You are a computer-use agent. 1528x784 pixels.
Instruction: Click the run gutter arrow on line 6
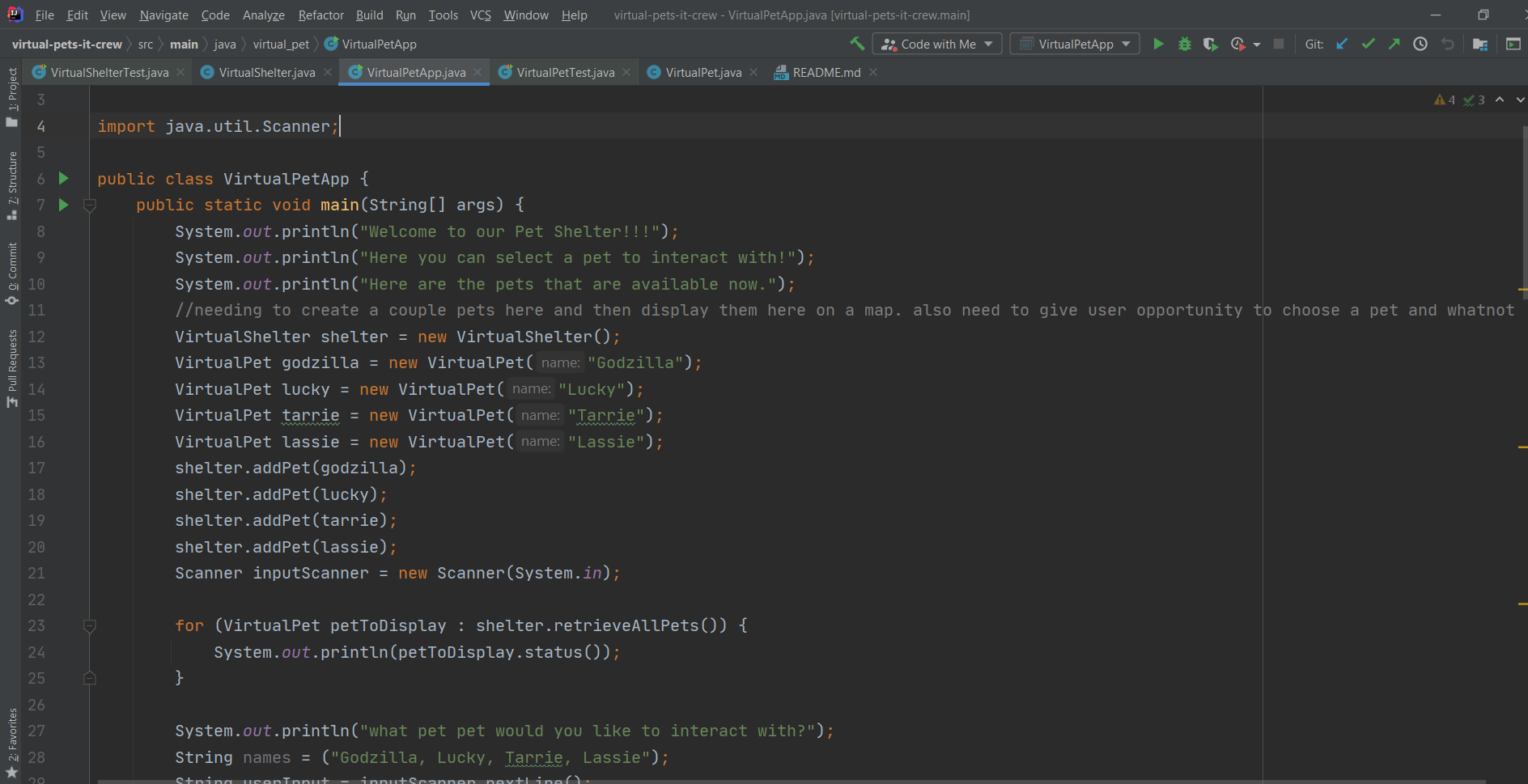click(x=64, y=178)
